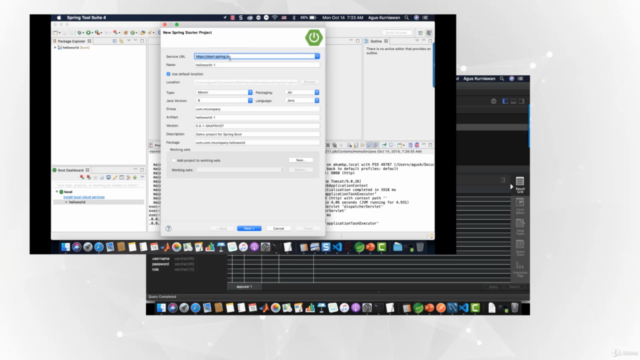Open Safari in the rear window dock

[196, 308]
